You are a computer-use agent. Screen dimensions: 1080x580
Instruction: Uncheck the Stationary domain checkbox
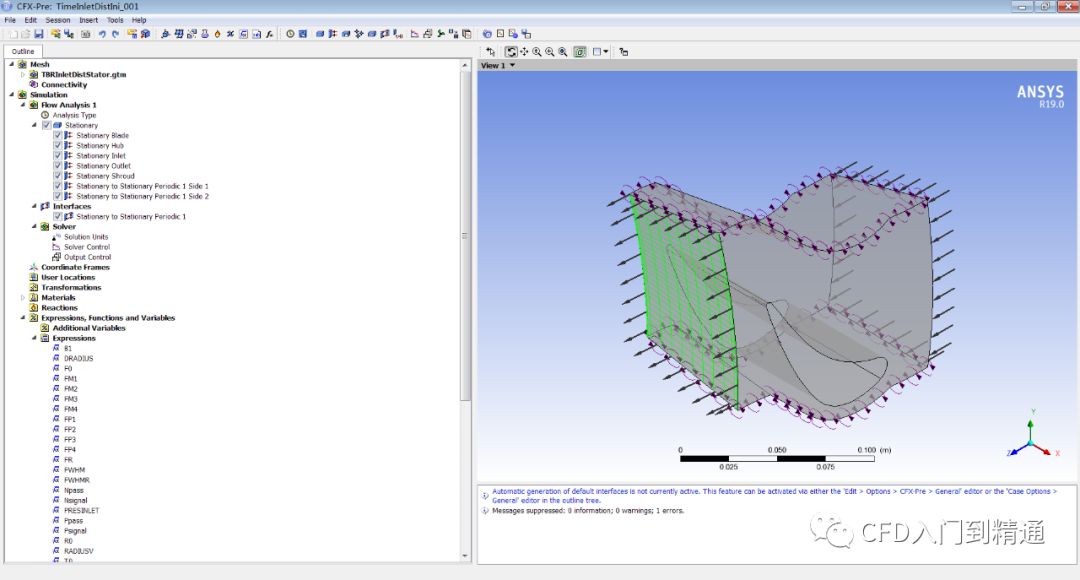[x=46, y=125]
